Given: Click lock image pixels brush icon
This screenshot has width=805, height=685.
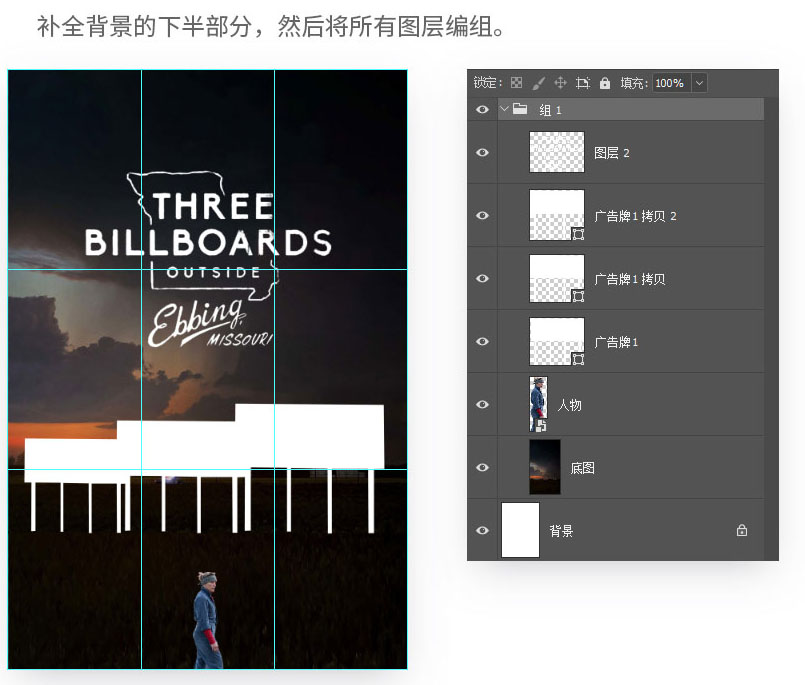Looking at the screenshot, I should [539, 83].
